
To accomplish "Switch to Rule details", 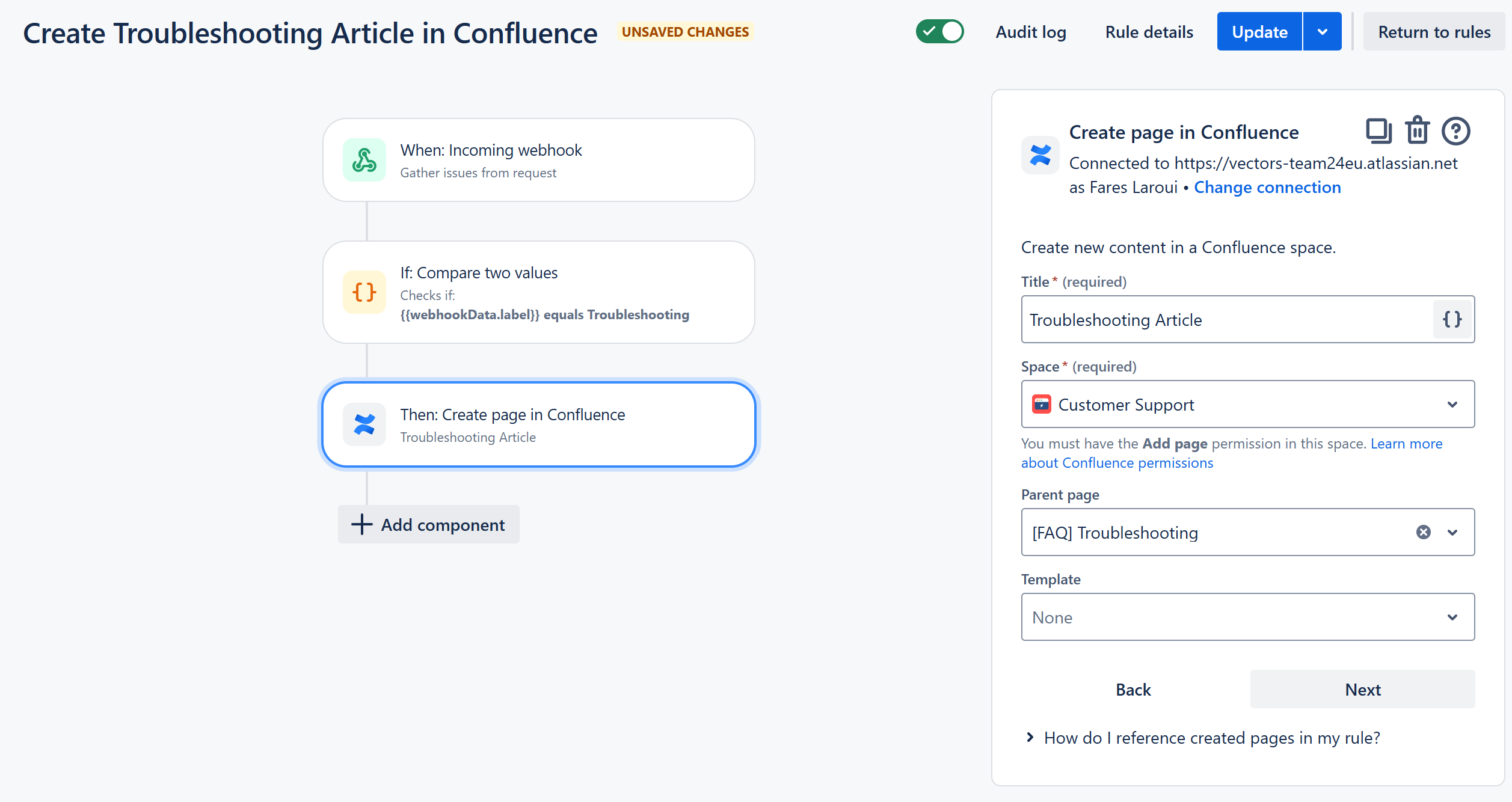I will point(1148,31).
